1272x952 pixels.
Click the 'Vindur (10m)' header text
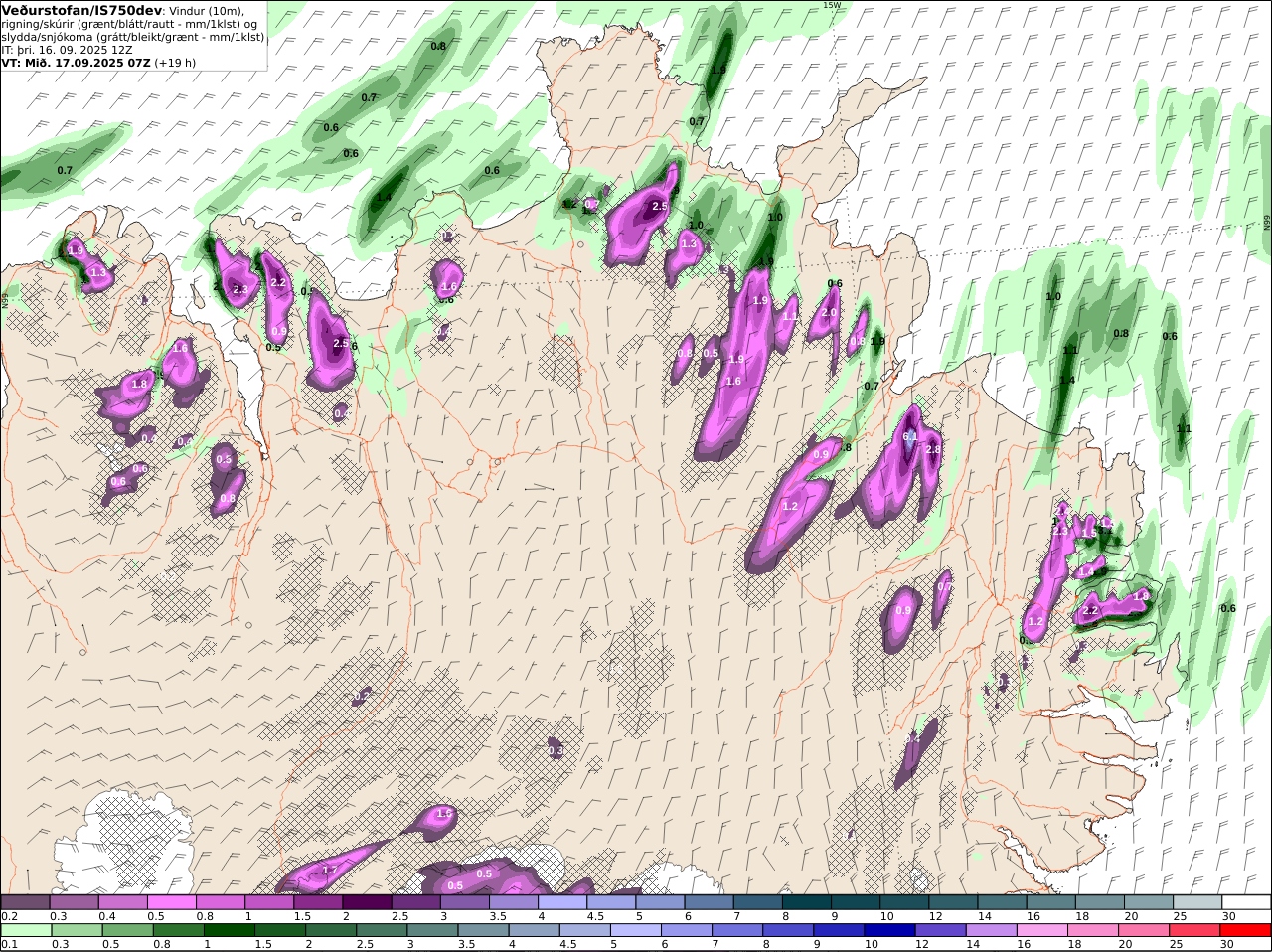206,10
